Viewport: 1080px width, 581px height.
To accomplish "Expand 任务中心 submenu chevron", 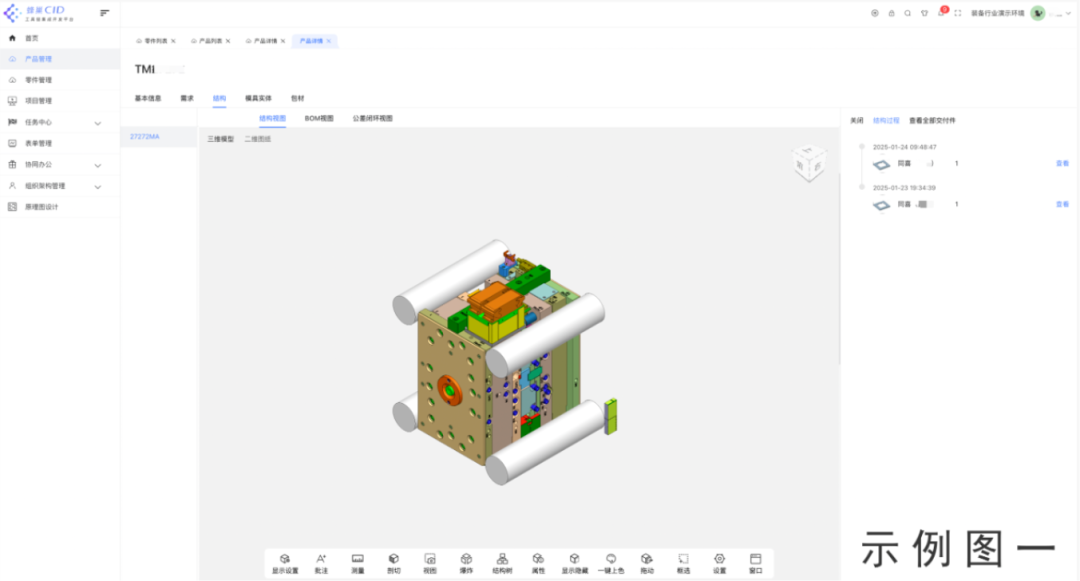I will coord(98,123).
